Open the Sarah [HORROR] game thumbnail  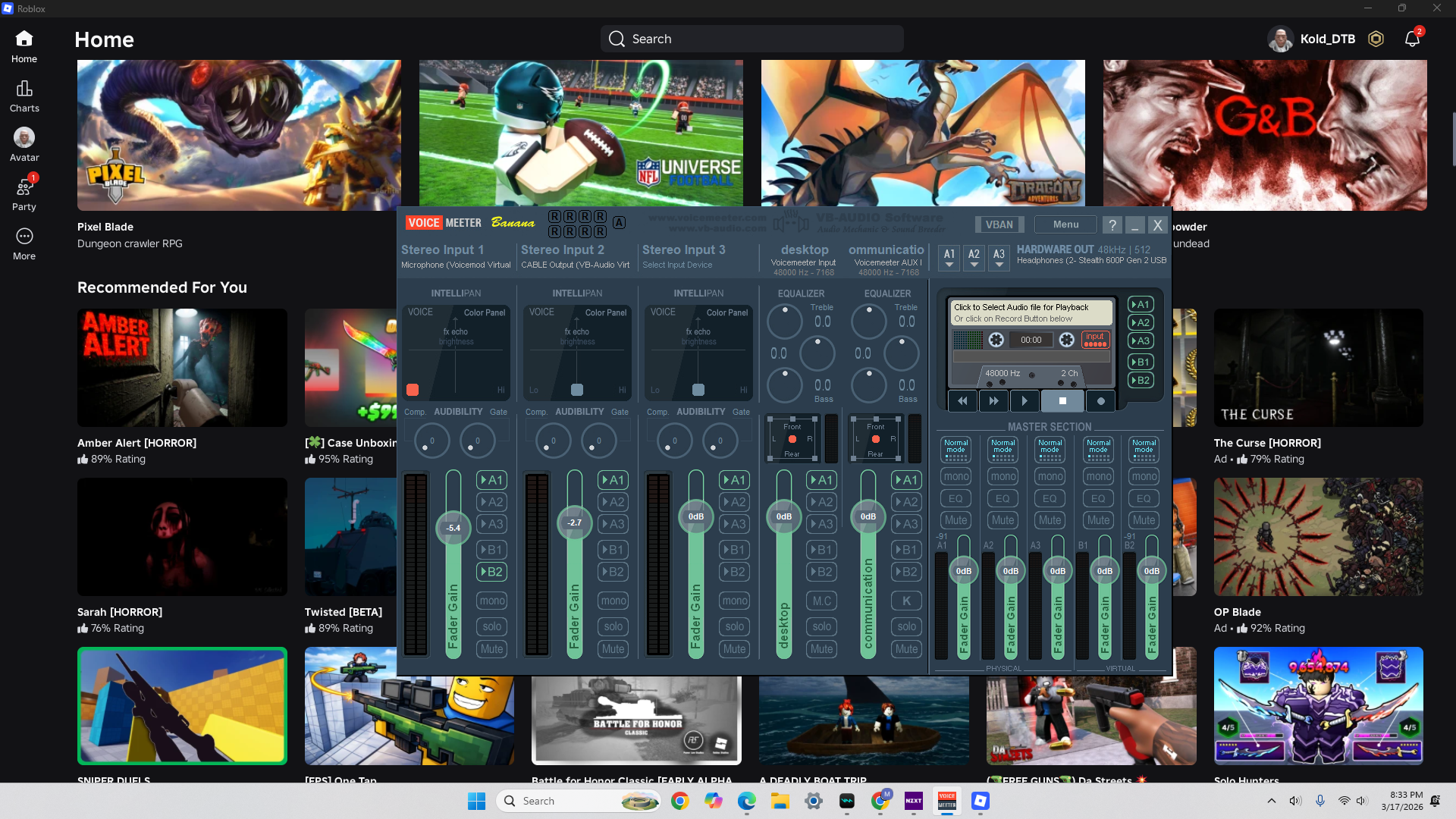pos(182,537)
